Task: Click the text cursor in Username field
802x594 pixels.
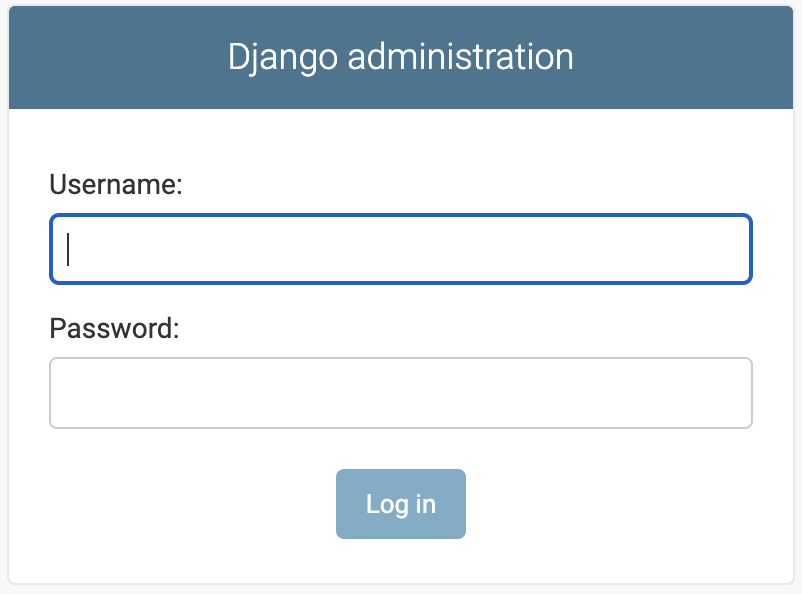Action: coord(68,249)
